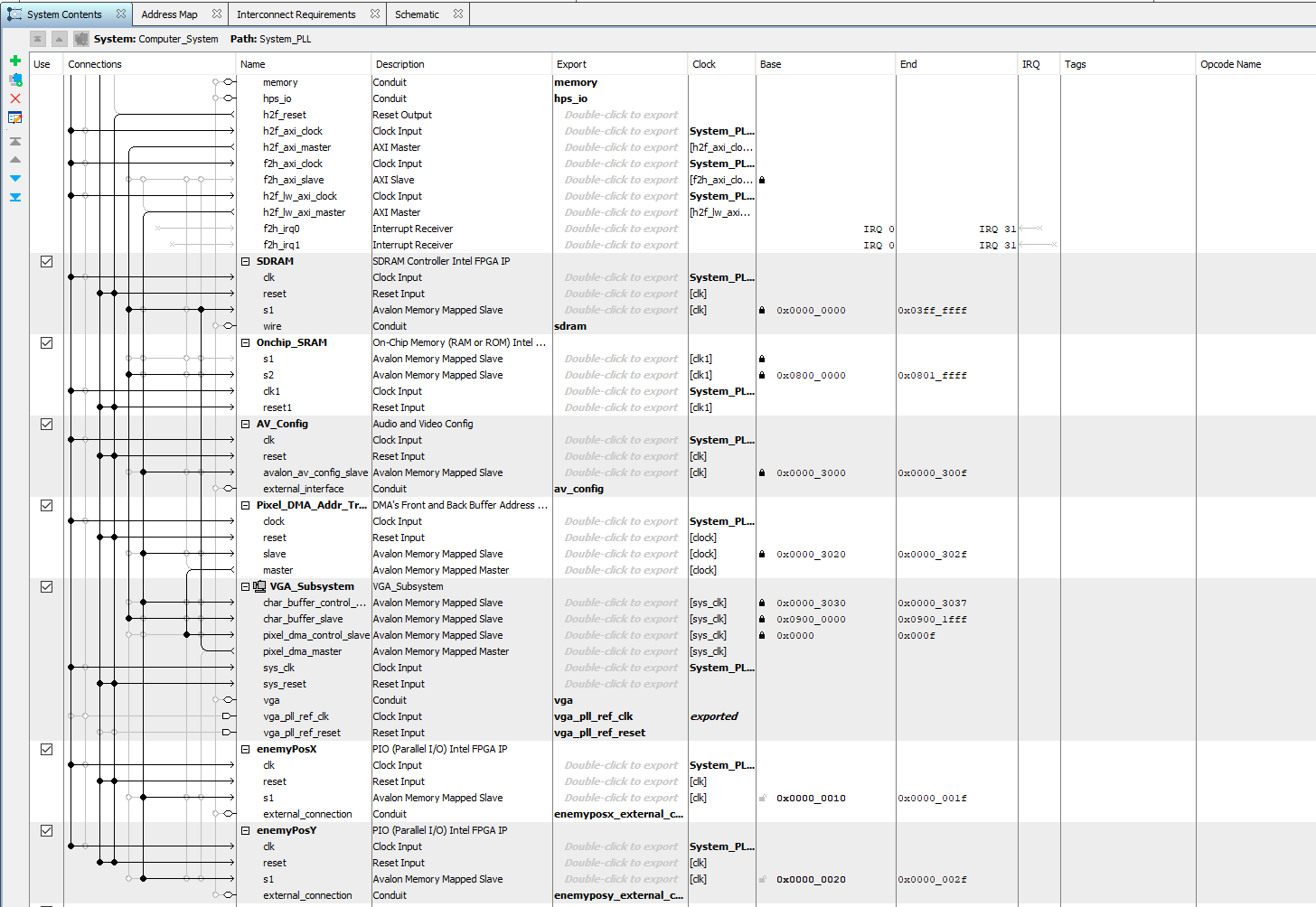Click the gray move up arrow icon
The image size is (1316, 907).
click(x=15, y=160)
